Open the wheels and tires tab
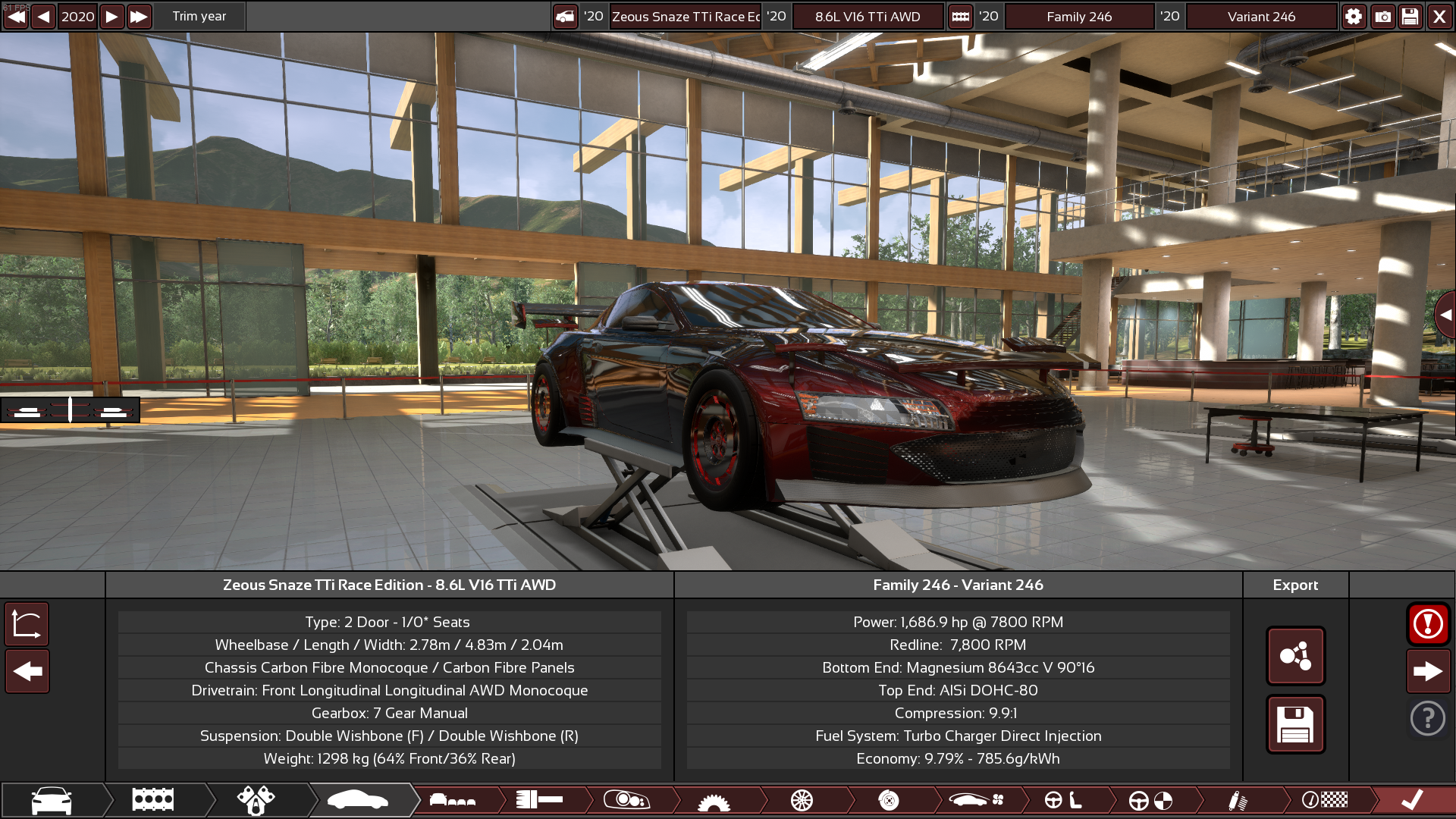Image resolution: width=1456 pixels, height=819 pixels. click(802, 800)
